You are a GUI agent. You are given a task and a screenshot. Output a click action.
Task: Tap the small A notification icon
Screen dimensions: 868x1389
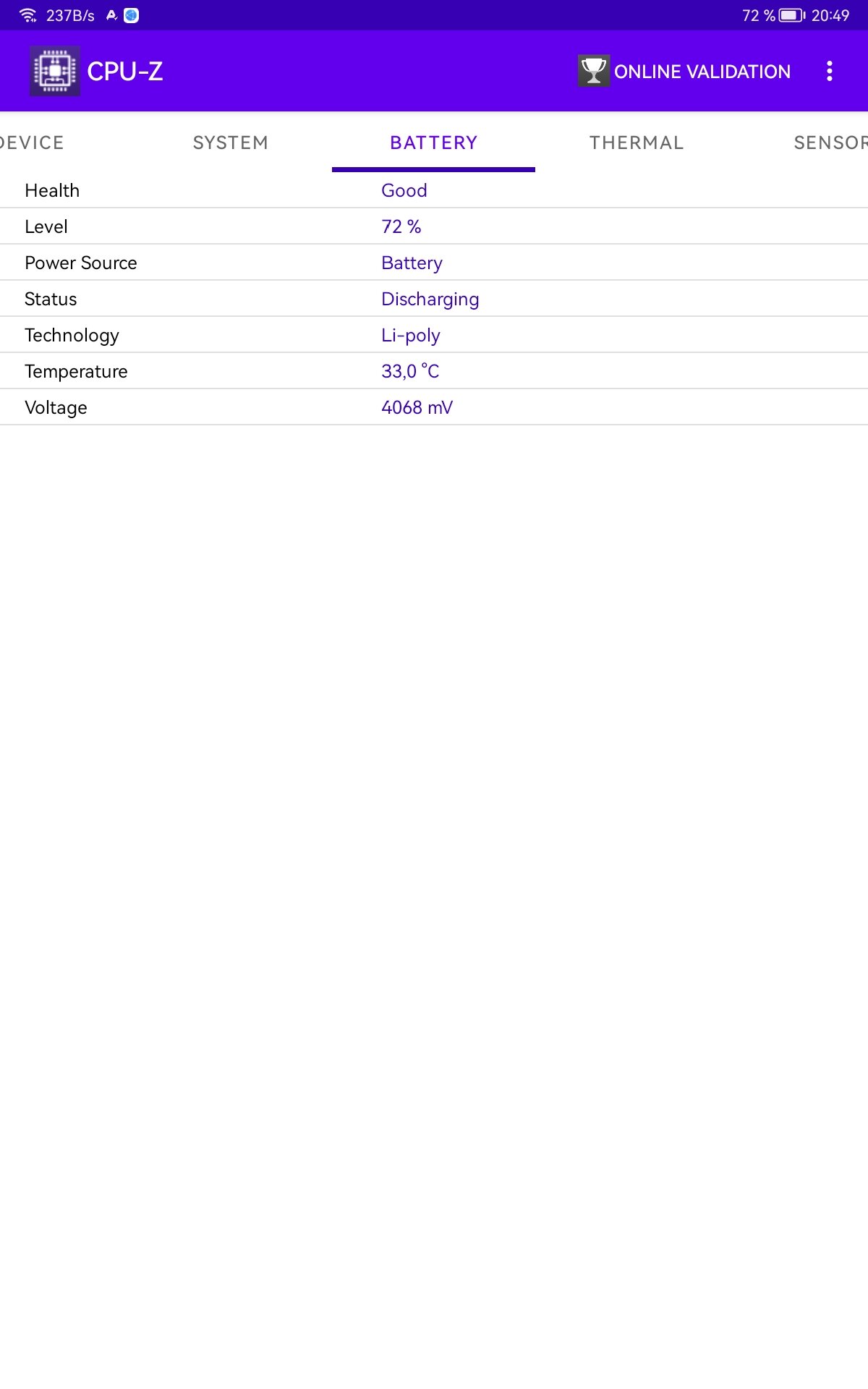click(x=111, y=15)
